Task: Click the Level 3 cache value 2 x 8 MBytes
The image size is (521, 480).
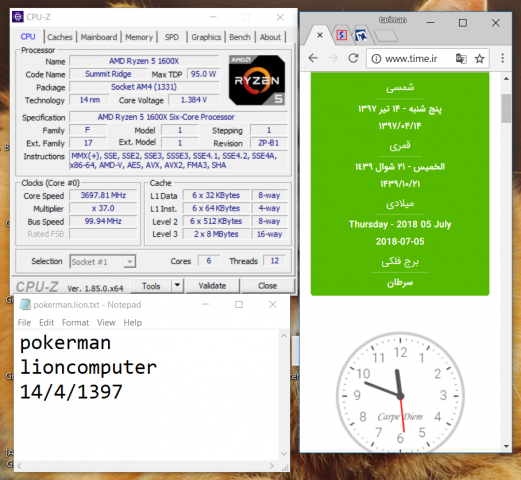Action: 216,234
